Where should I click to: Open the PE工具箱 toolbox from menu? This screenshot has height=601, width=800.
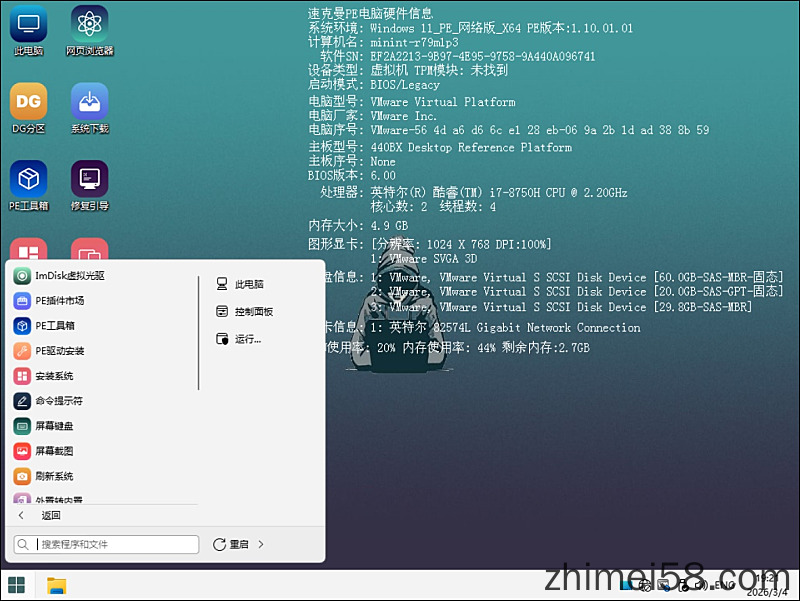coord(52,325)
